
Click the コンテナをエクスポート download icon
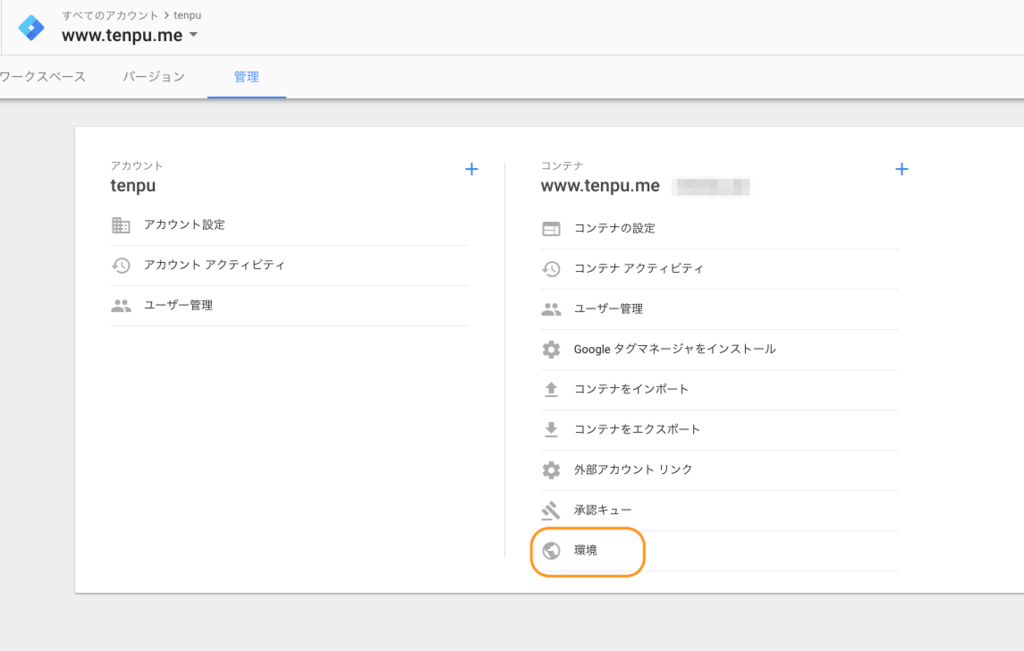[x=551, y=430]
